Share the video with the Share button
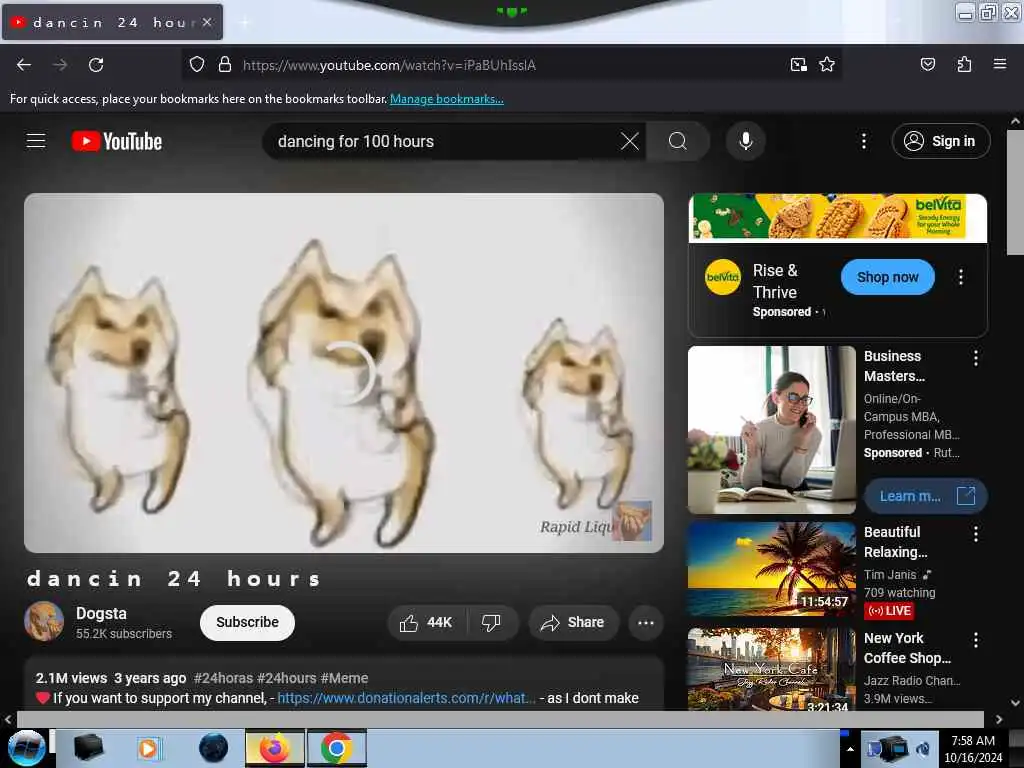The width and height of the screenshot is (1024, 768). coord(573,623)
